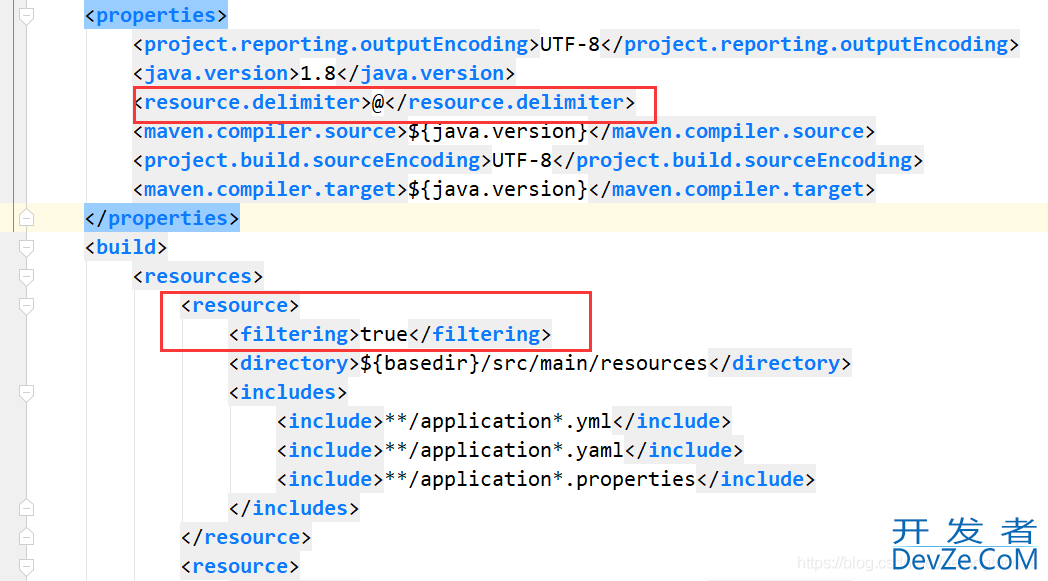
Task: Collapse the includes opening tag fold marker
Action: pos(26,392)
